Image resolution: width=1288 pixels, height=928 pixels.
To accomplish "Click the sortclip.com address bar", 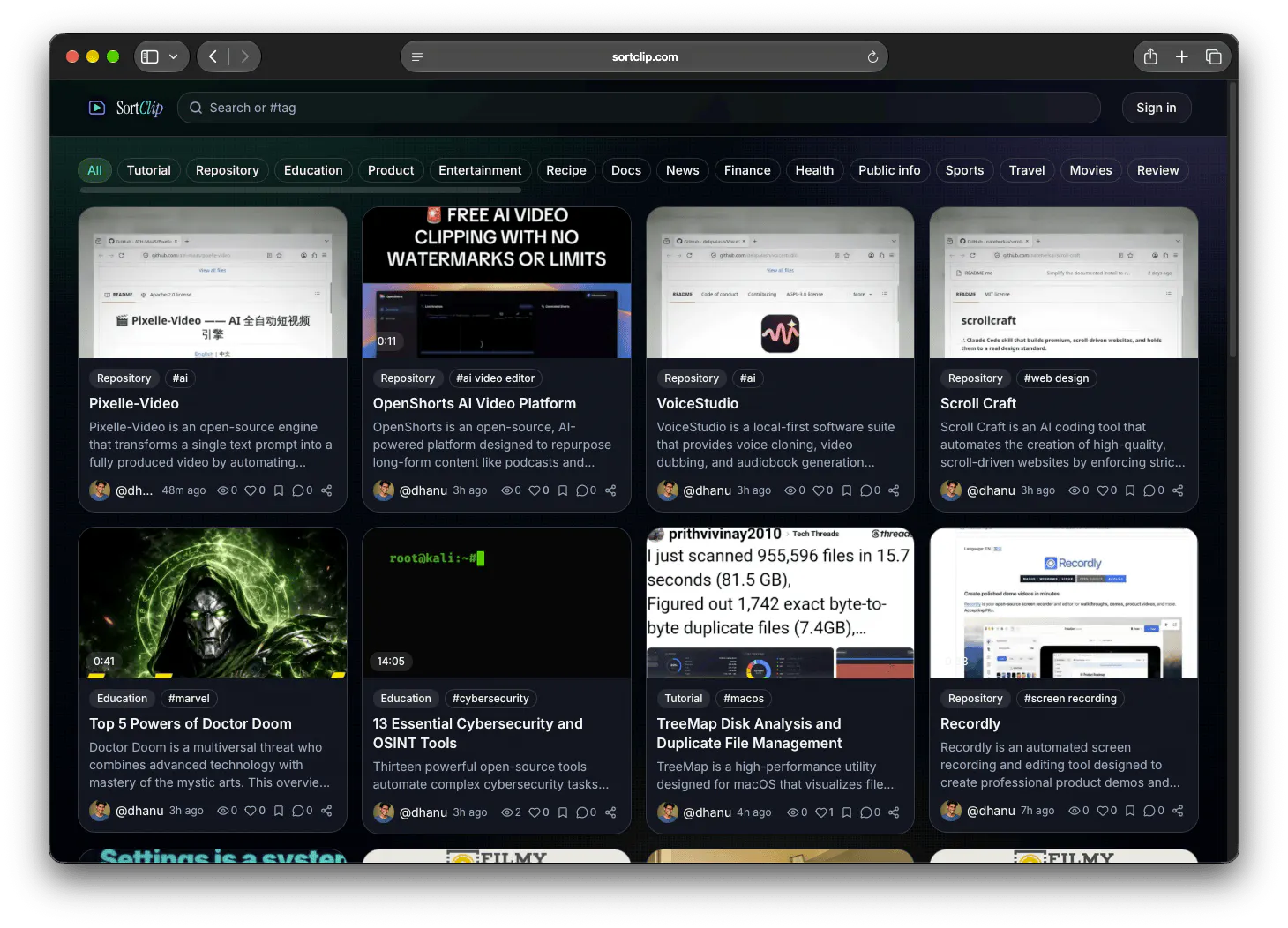I will click(644, 56).
